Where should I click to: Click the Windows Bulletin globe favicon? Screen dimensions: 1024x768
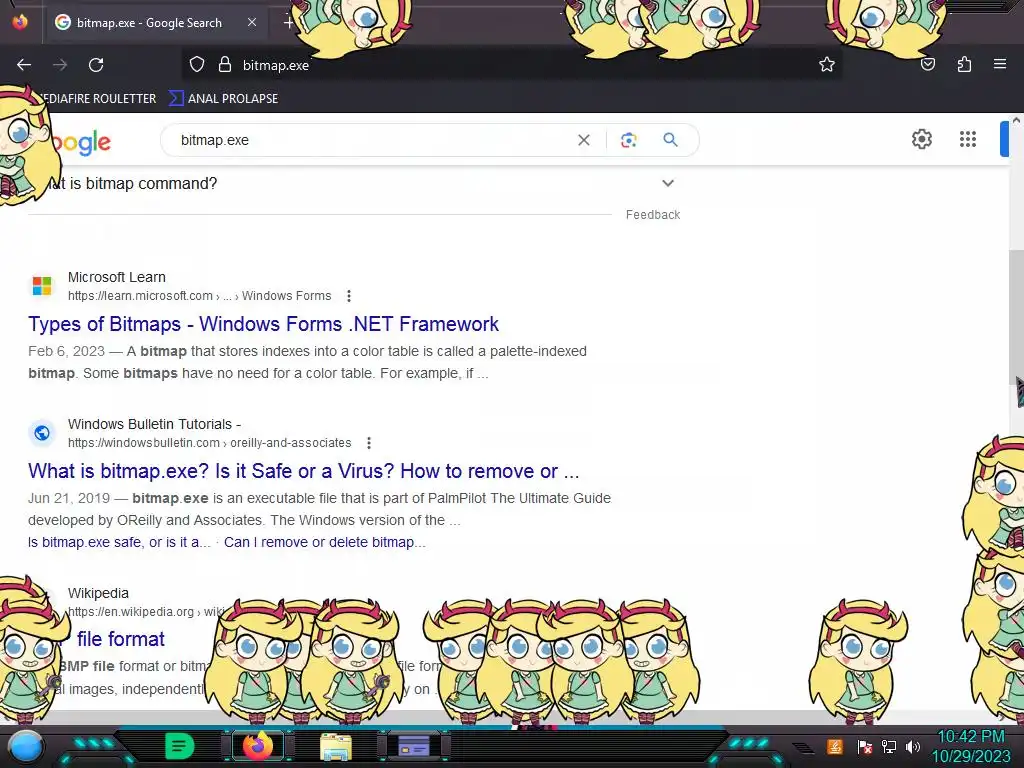(42, 433)
